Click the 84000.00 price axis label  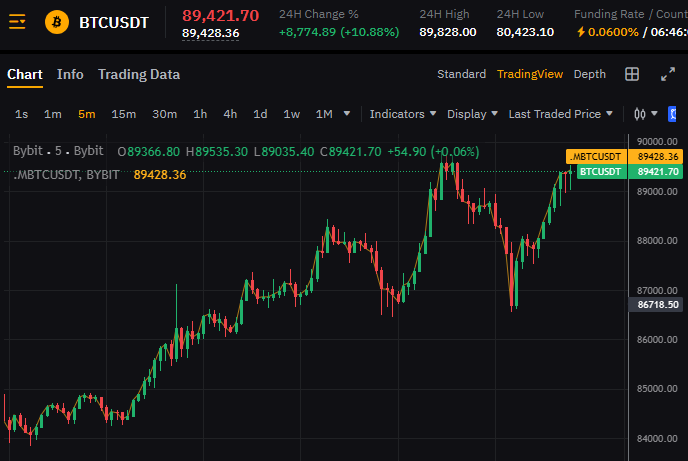(657, 438)
